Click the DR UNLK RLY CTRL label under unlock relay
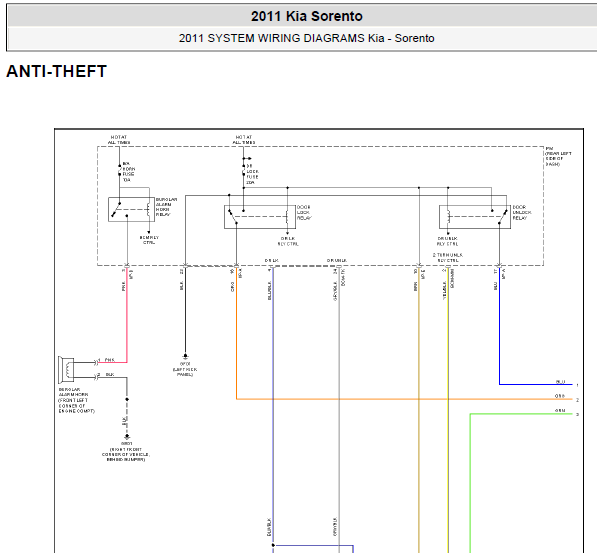 click(448, 241)
